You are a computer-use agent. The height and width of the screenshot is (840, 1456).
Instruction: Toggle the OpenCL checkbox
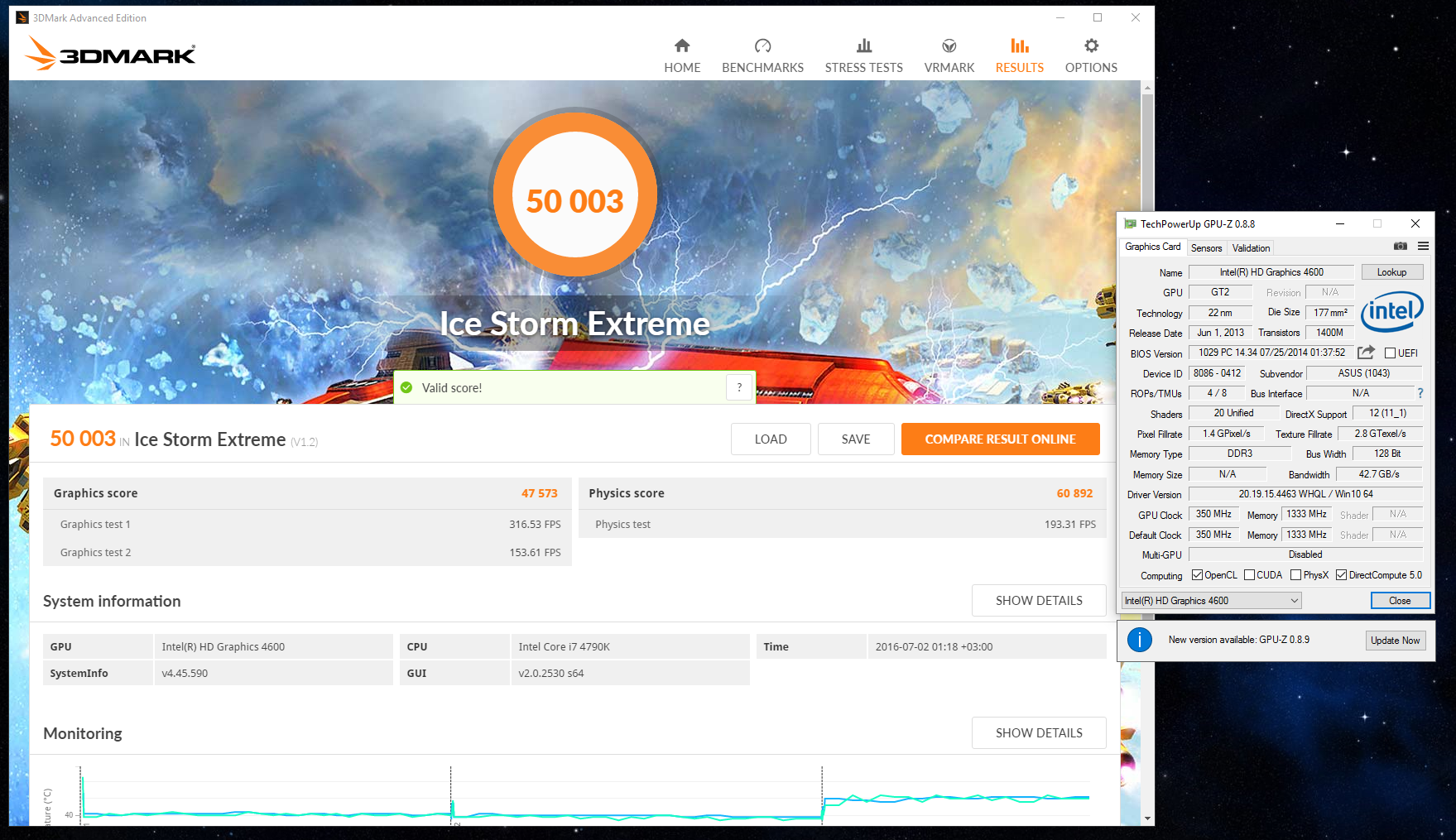point(1197,575)
